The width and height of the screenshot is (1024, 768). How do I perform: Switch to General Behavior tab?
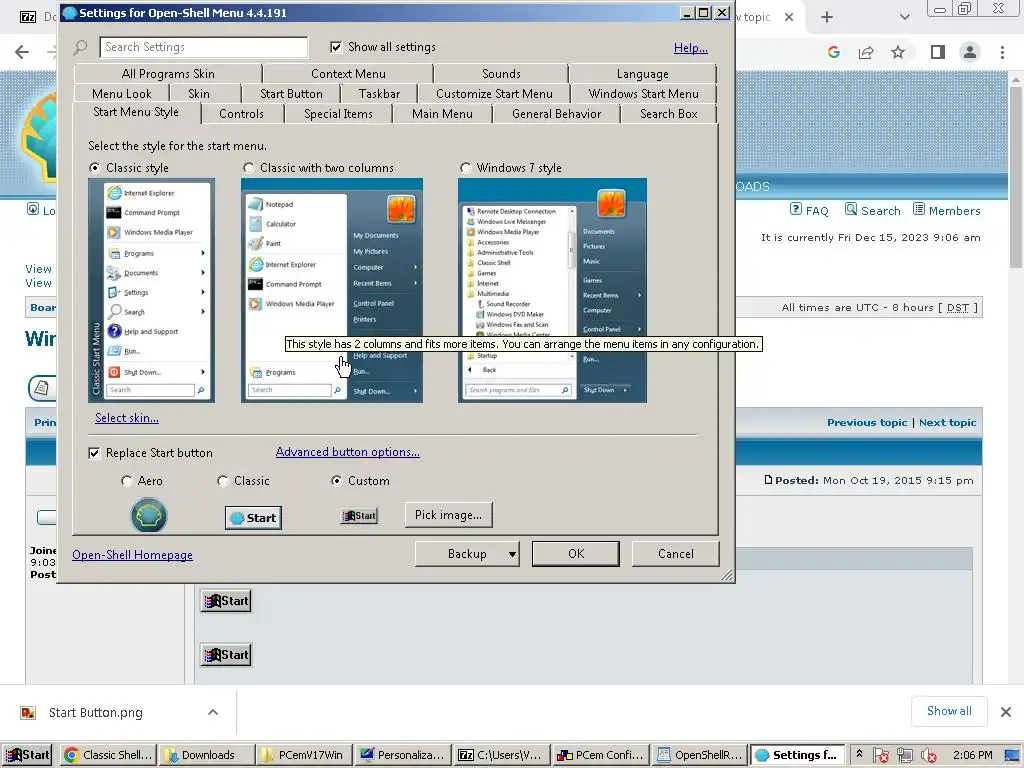point(556,114)
